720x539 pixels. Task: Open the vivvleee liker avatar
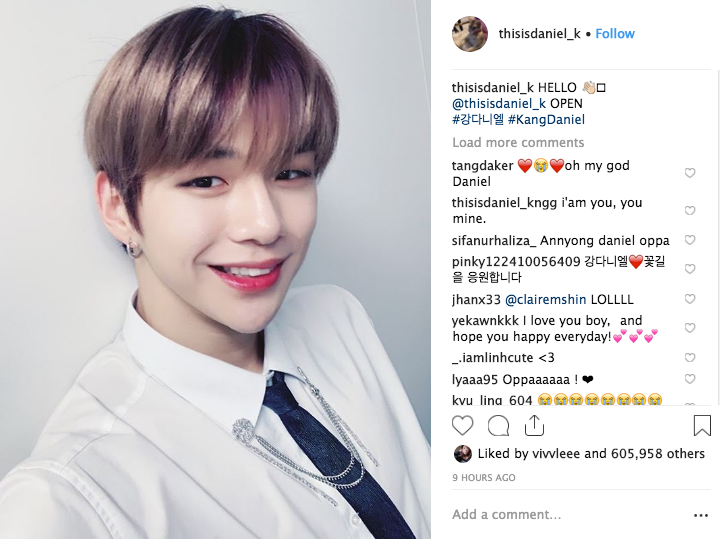click(x=462, y=454)
